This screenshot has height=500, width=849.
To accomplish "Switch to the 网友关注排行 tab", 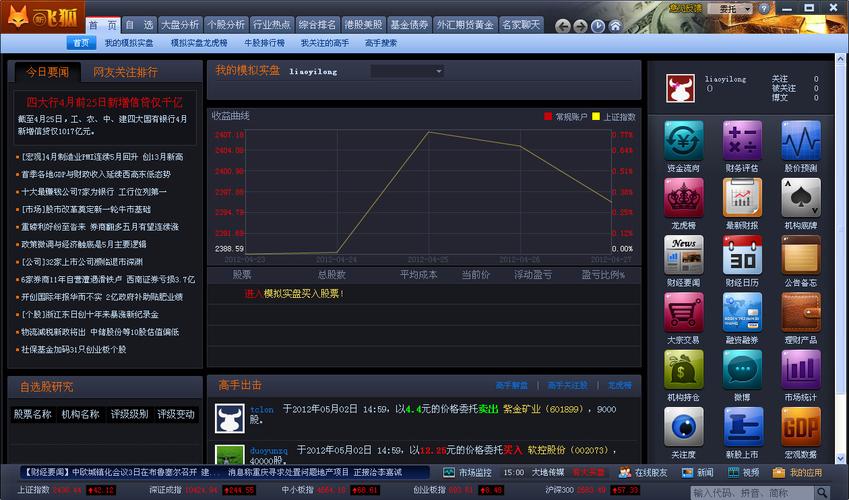I will click(x=126, y=72).
